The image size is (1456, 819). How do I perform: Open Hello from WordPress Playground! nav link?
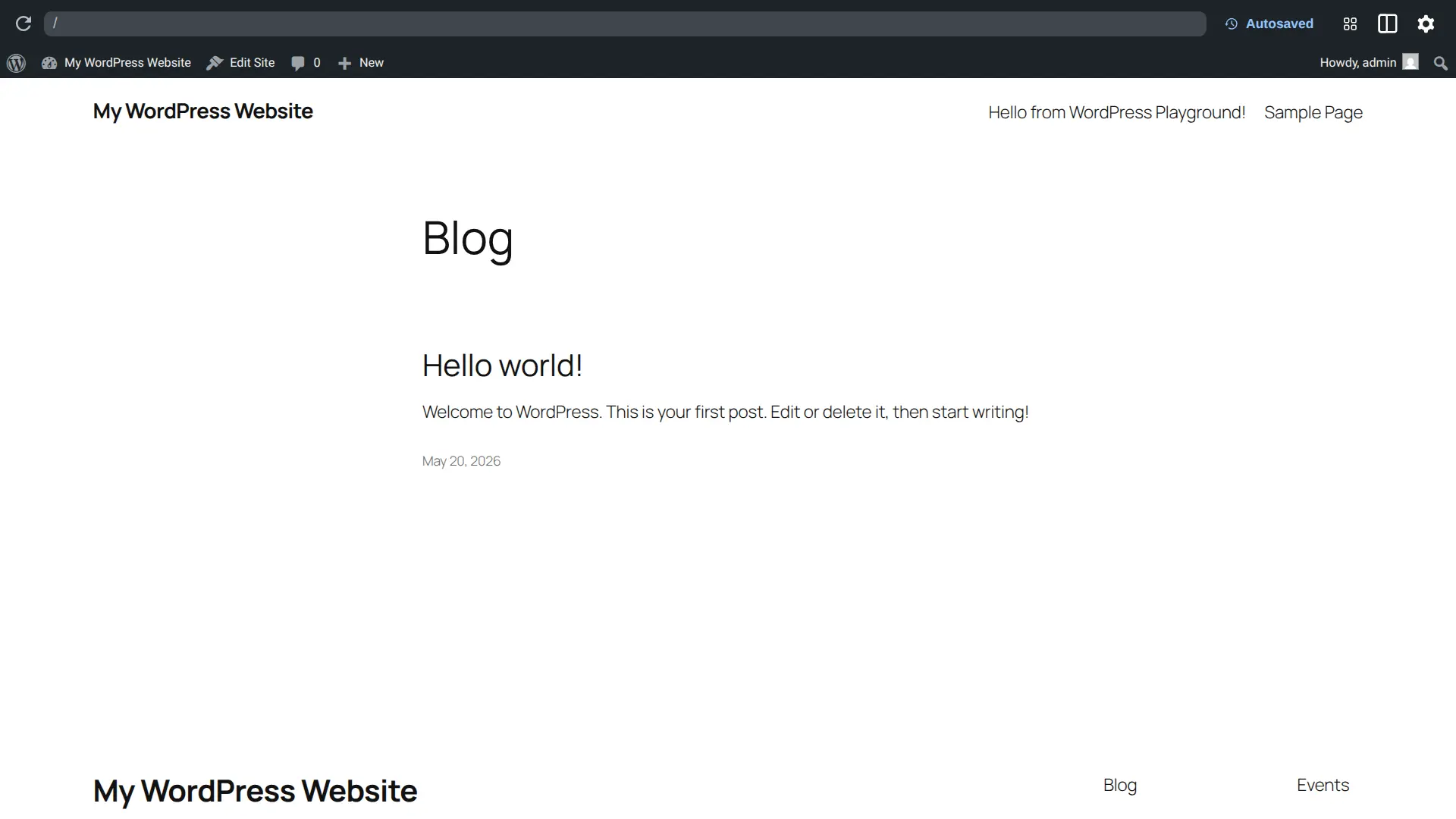tap(1117, 112)
